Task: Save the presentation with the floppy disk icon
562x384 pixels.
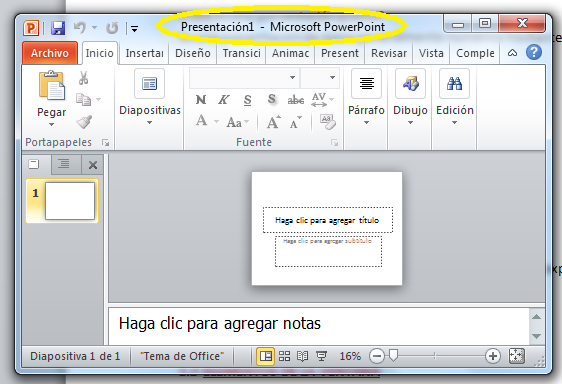Action: pos(58,28)
